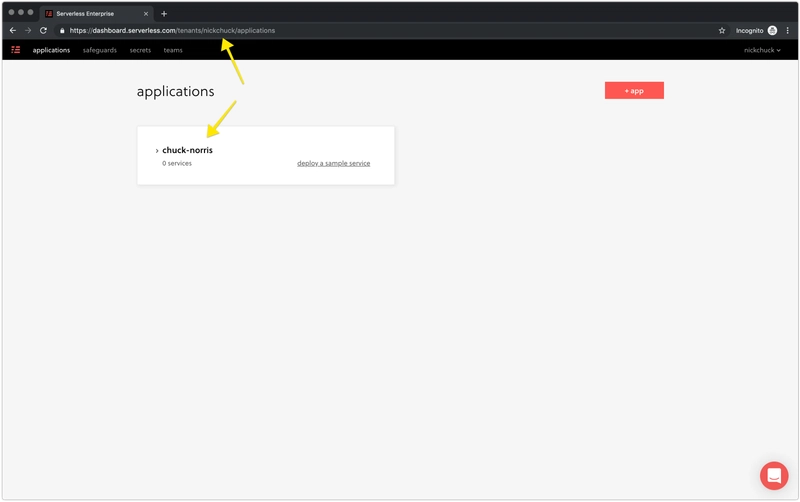Screen dimensions: 800x502
Task: Reload the page with the refresh icon
Action: 43,31
